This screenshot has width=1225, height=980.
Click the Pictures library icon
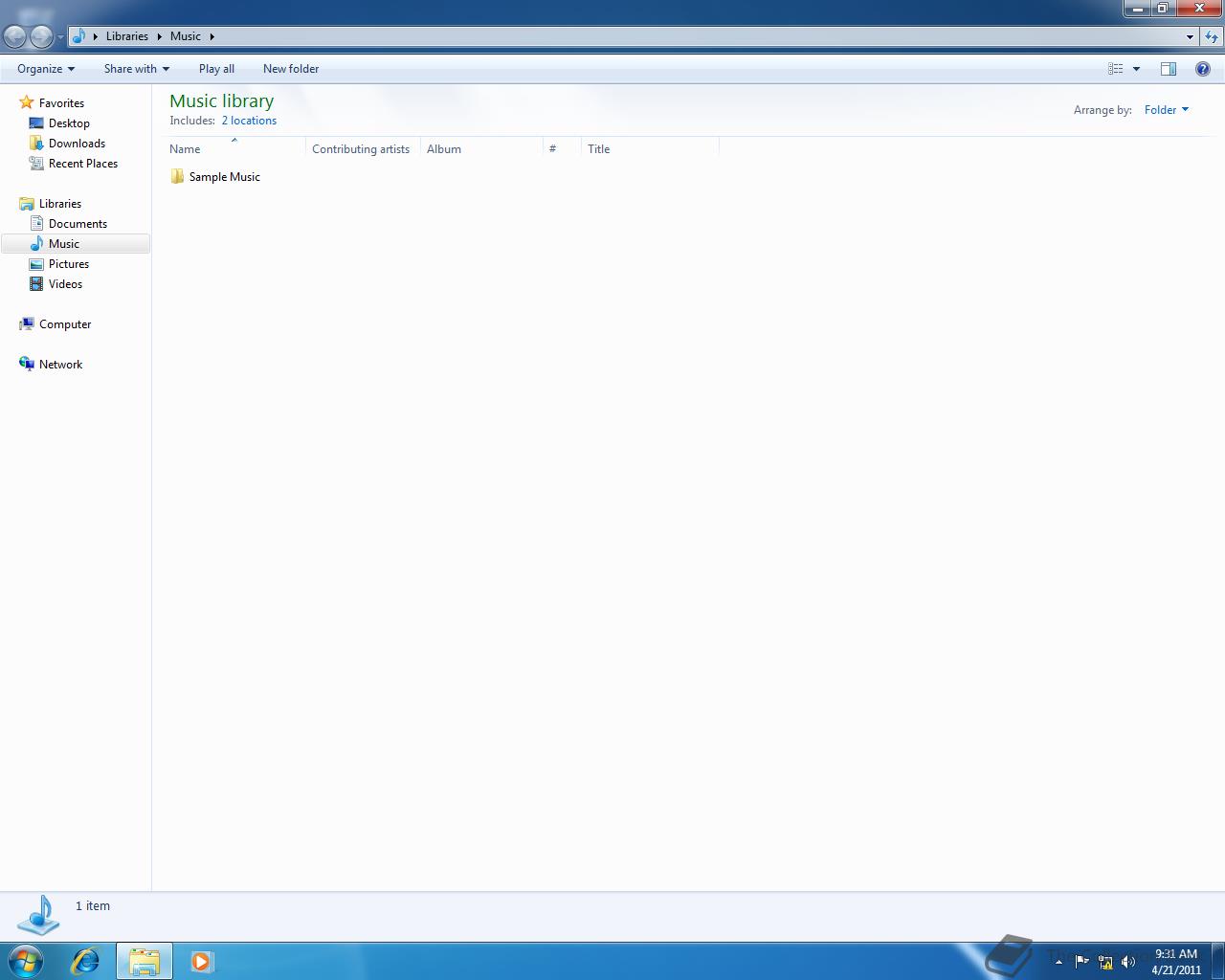(x=36, y=263)
